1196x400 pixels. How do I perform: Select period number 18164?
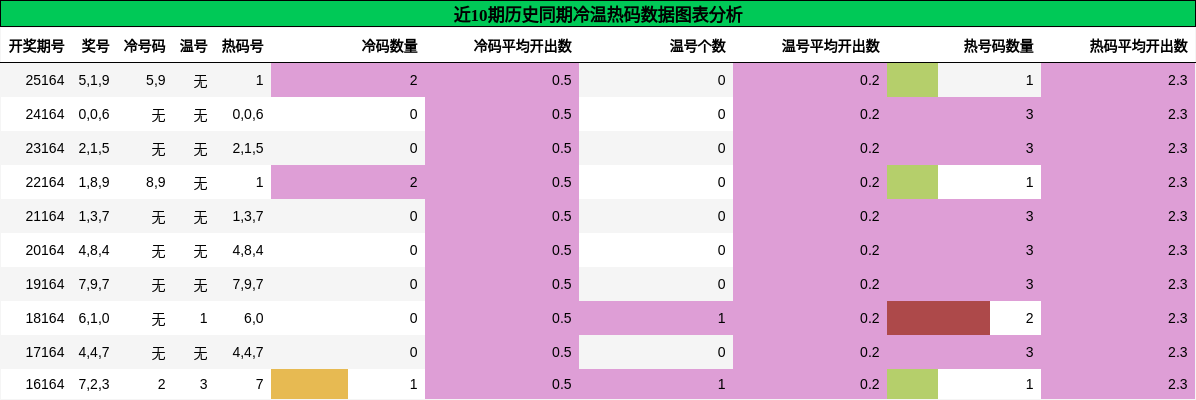click(x=45, y=318)
